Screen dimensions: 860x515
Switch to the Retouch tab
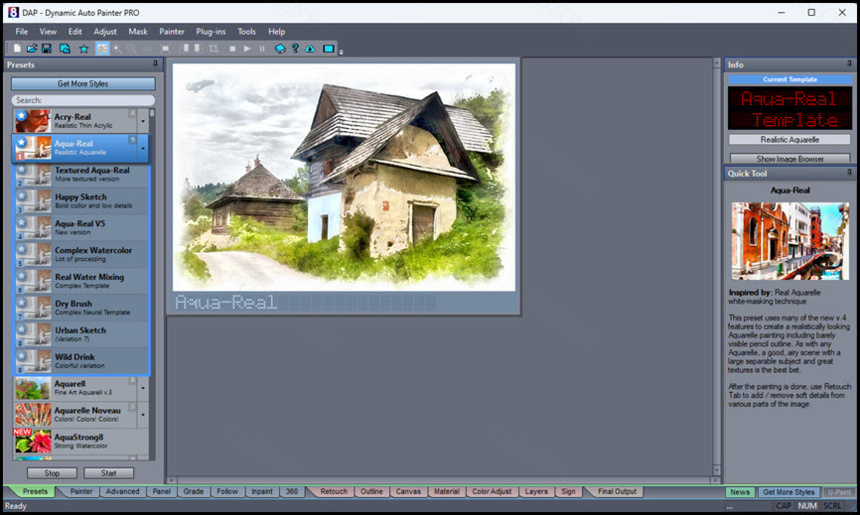pyautogui.click(x=333, y=491)
